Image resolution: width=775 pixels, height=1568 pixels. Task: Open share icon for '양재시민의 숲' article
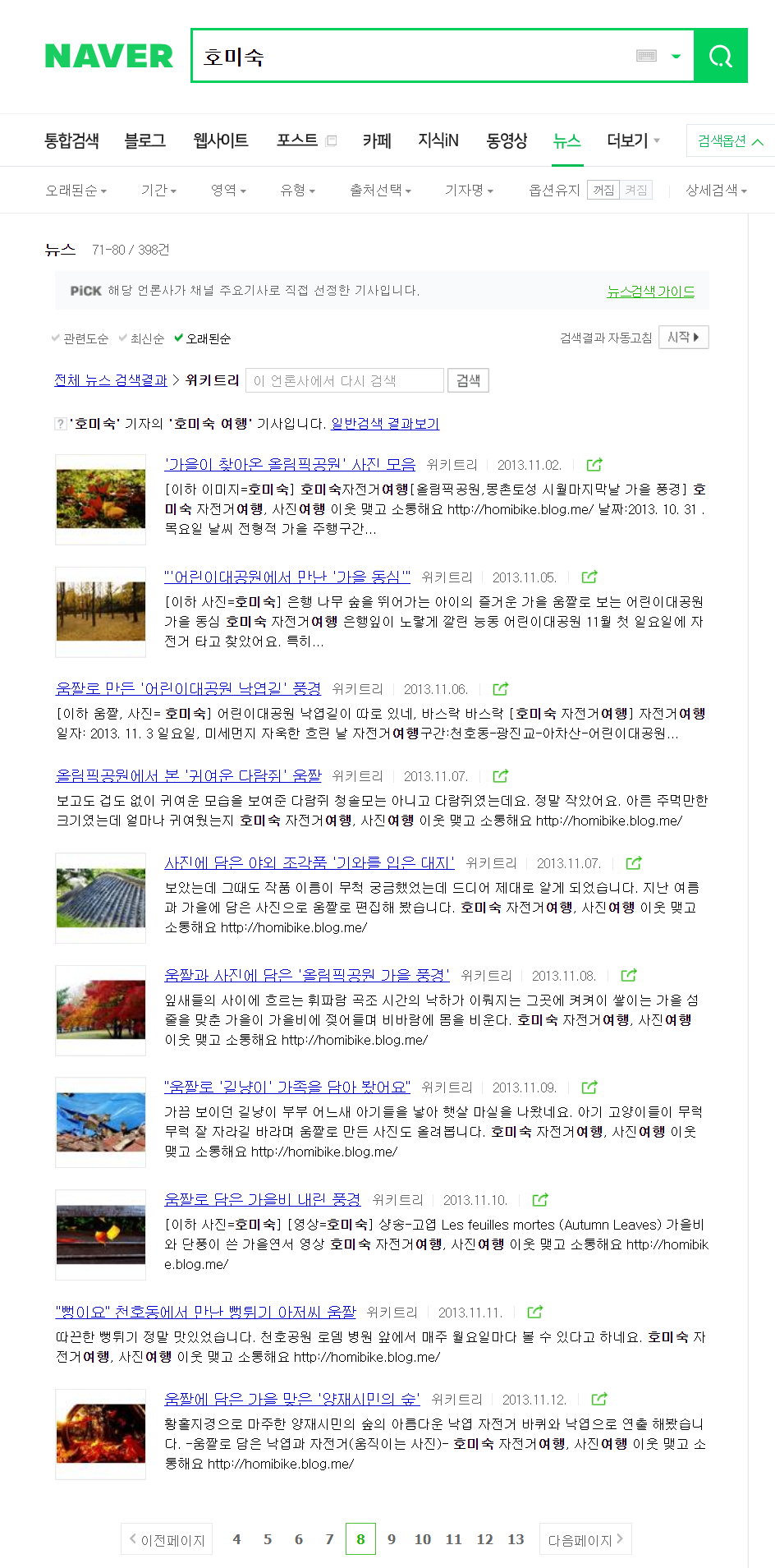[x=599, y=1400]
